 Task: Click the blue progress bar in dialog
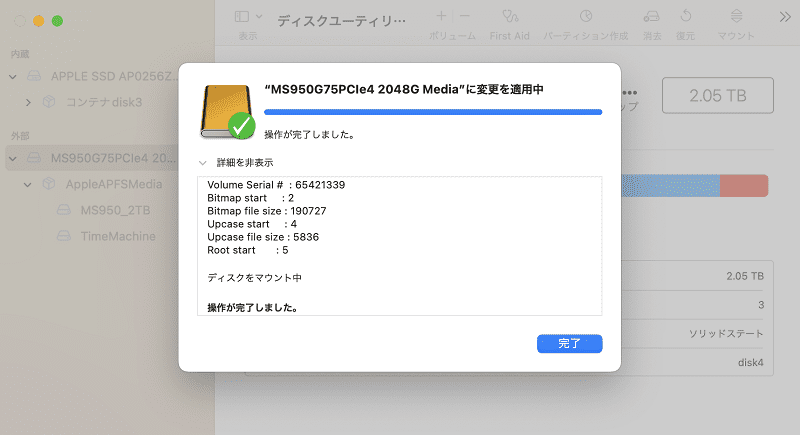tap(433, 112)
